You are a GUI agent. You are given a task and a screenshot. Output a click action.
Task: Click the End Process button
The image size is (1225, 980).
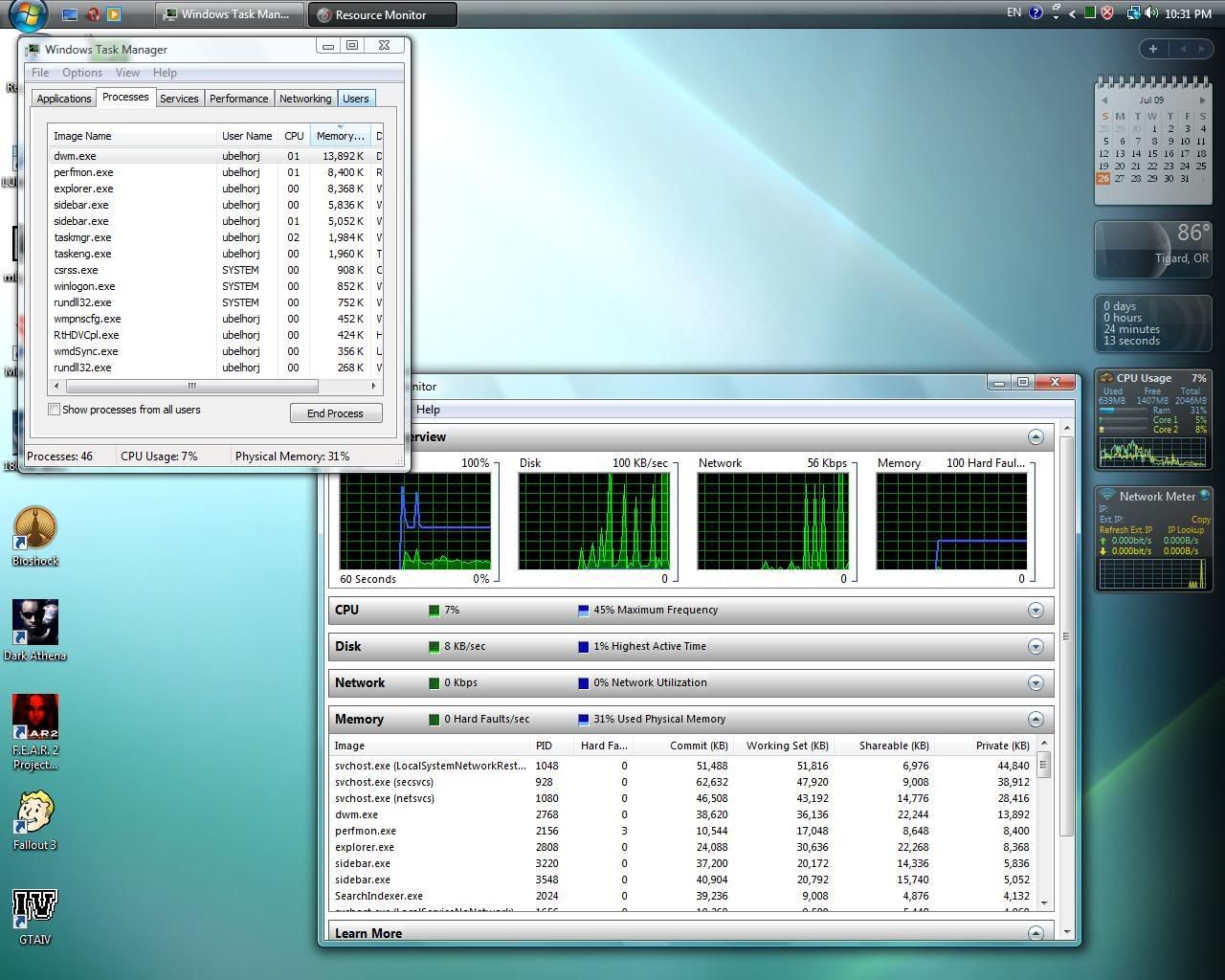[335, 413]
